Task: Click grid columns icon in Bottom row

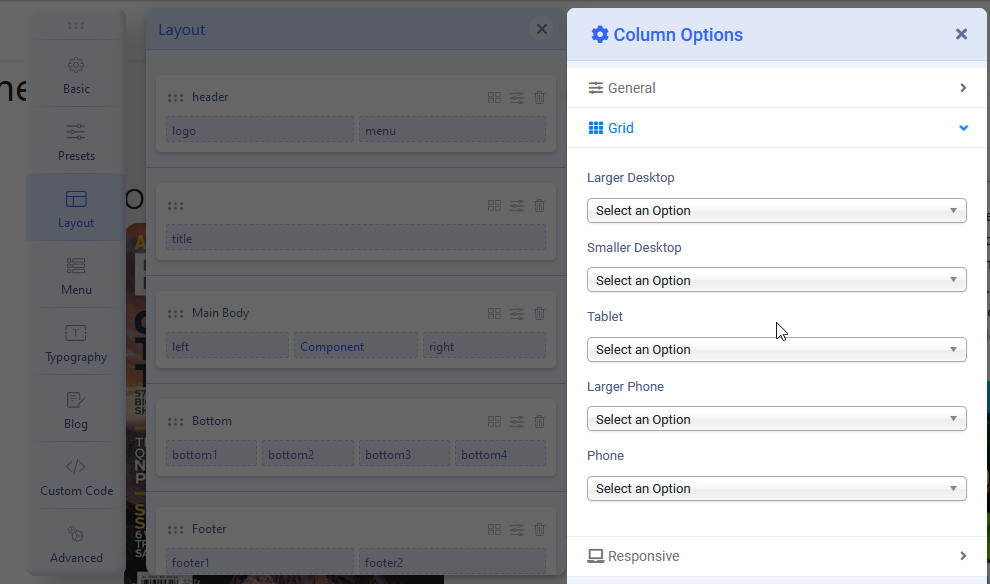Action: [494, 421]
